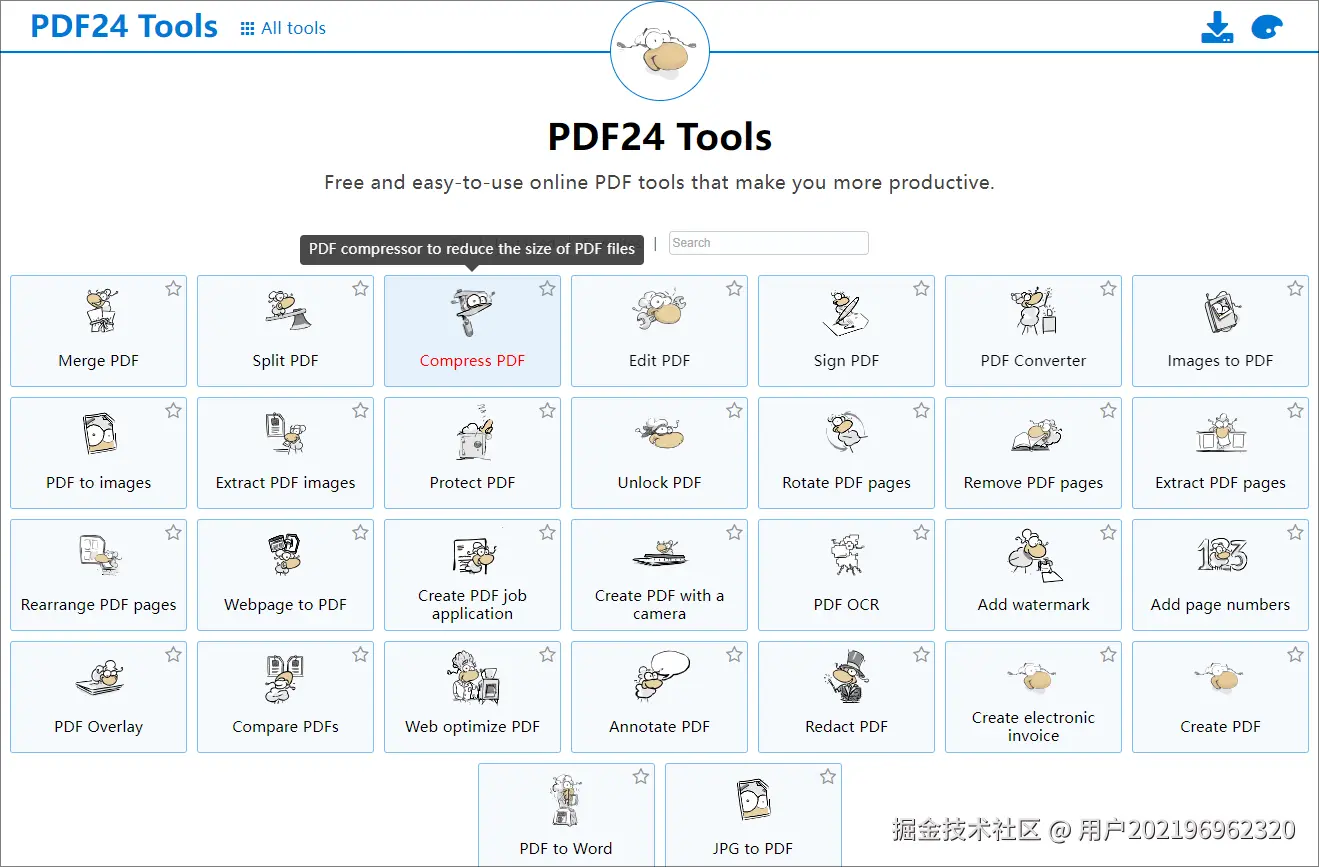The image size is (1319, 867).
Task: Star the Split PDF tile
Action: pos(360,288)
